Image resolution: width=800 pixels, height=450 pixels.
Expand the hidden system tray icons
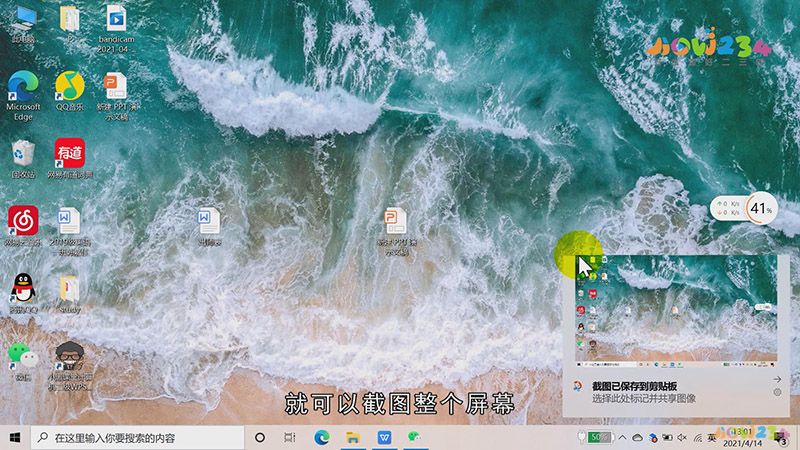[x=622, y=438]
